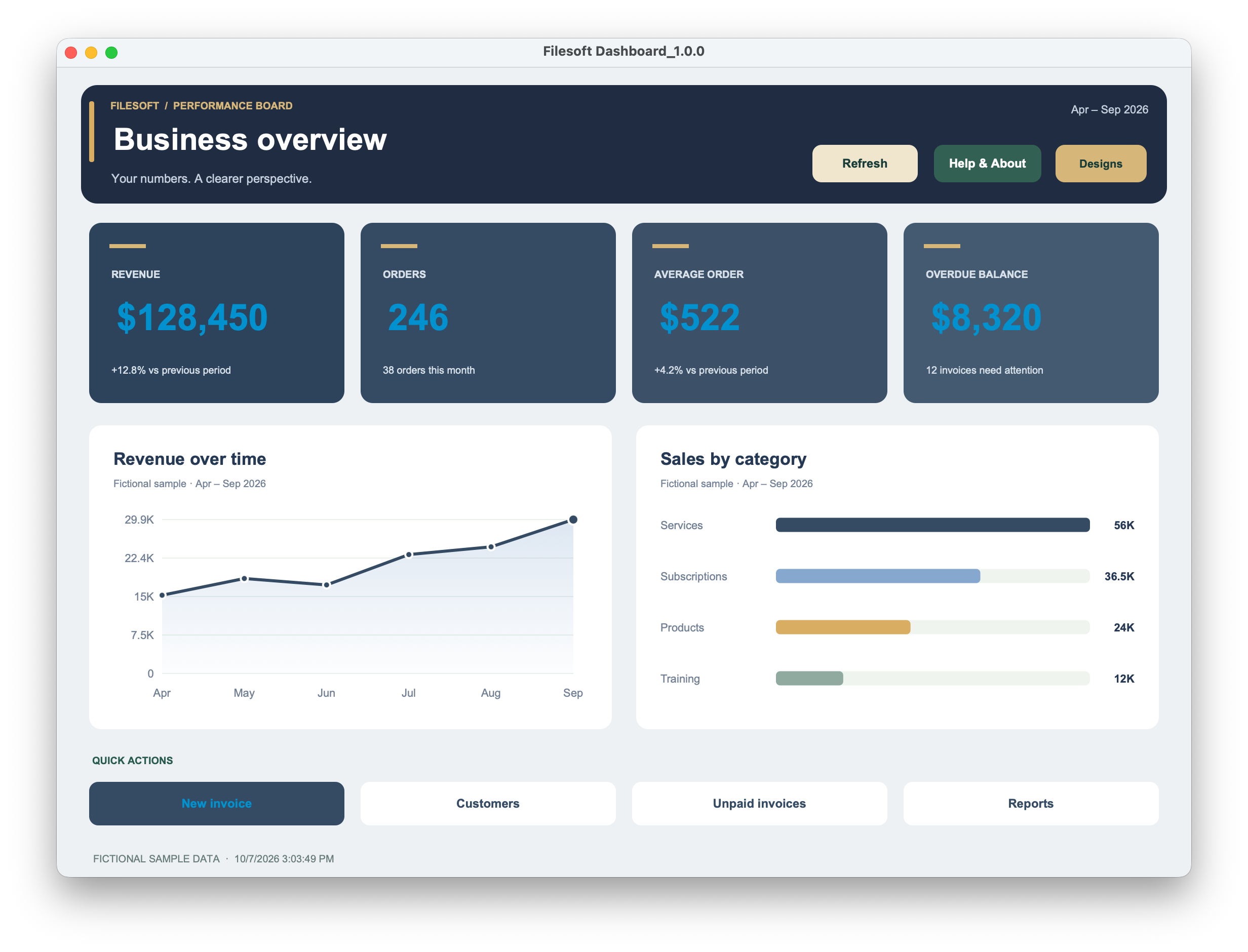
Task: Click the Services sales bar
Action: tap(932, 524)
